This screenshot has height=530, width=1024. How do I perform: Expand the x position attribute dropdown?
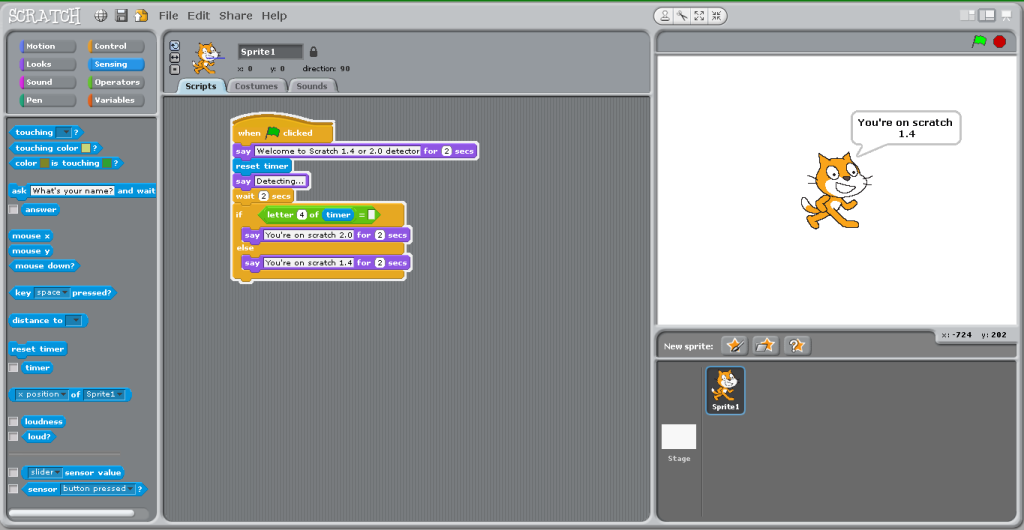(63, 395)
